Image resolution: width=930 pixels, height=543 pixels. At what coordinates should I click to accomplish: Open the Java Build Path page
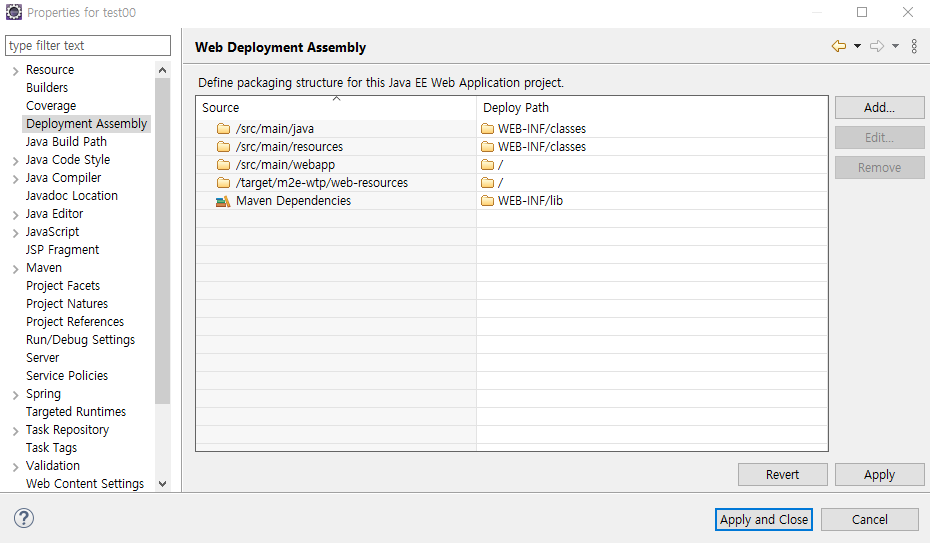66,142
